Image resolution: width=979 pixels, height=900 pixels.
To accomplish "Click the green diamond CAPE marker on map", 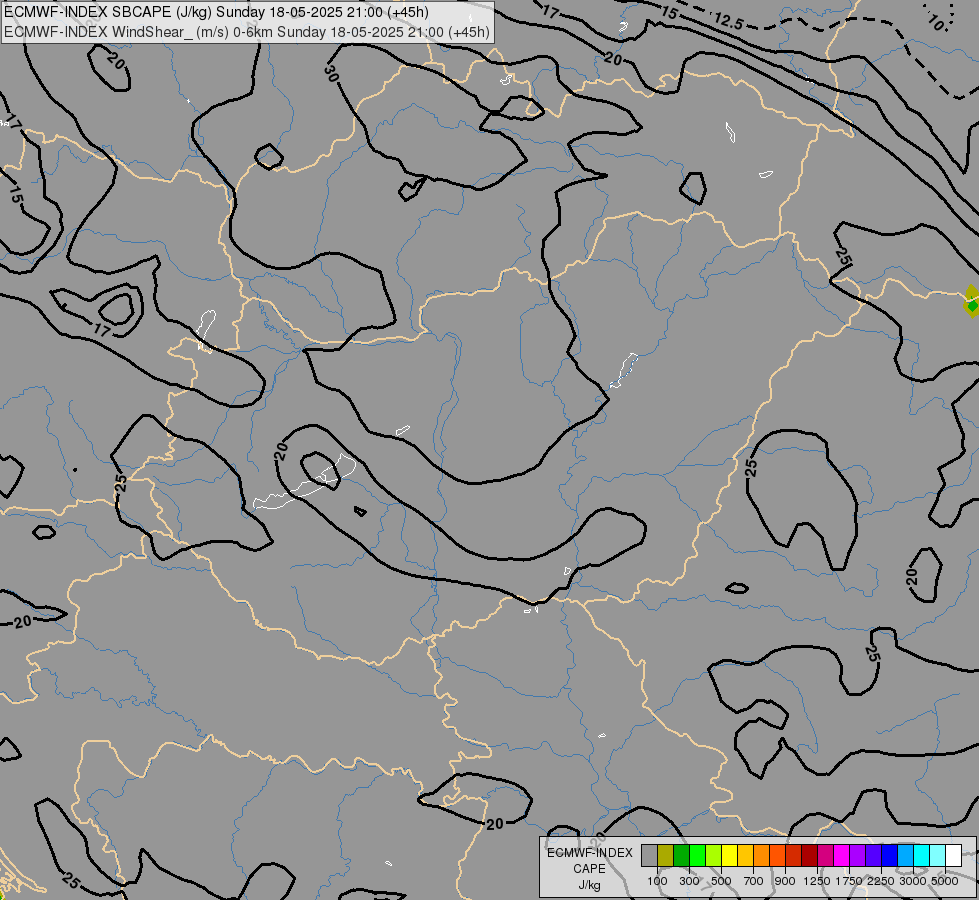I will tap(972, 305).
